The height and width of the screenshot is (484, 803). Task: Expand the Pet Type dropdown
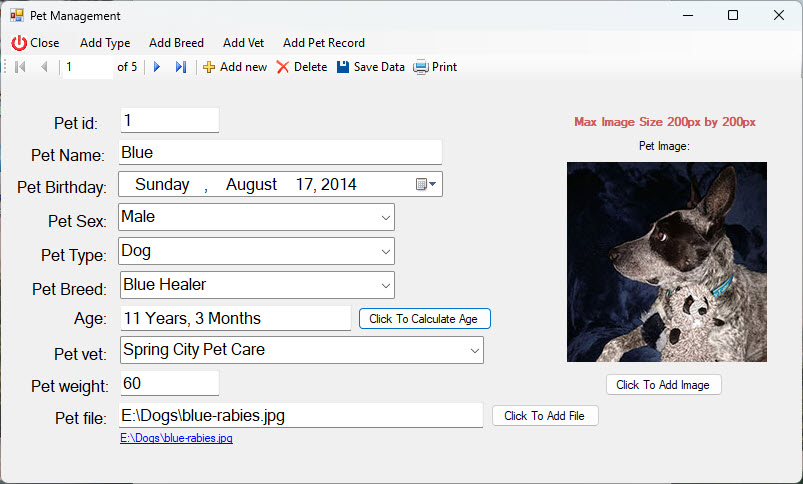(385, 251)
